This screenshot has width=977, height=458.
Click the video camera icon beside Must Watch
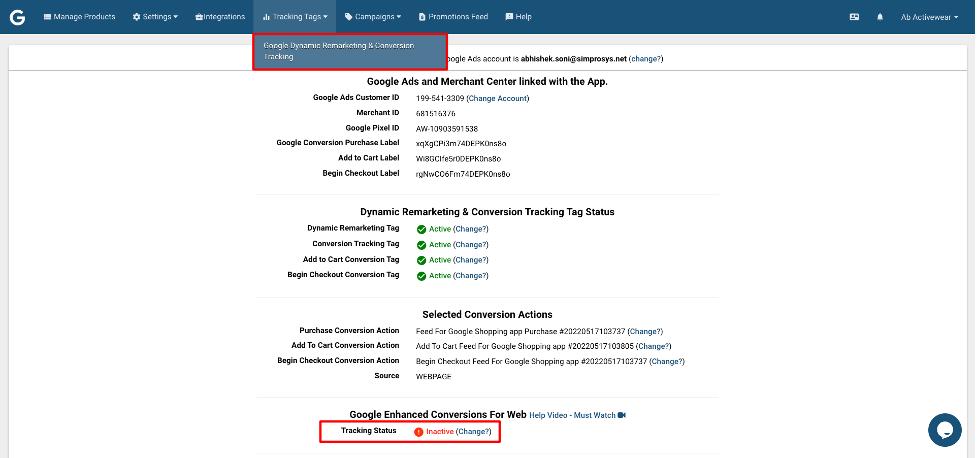click(x=622, y=415)
